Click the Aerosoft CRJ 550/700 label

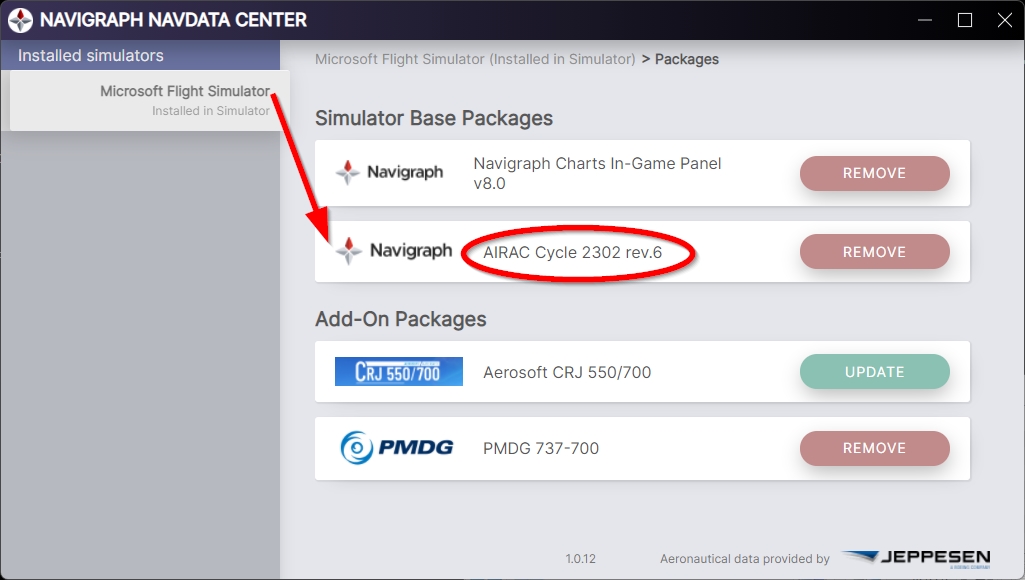tap(567, 372)
